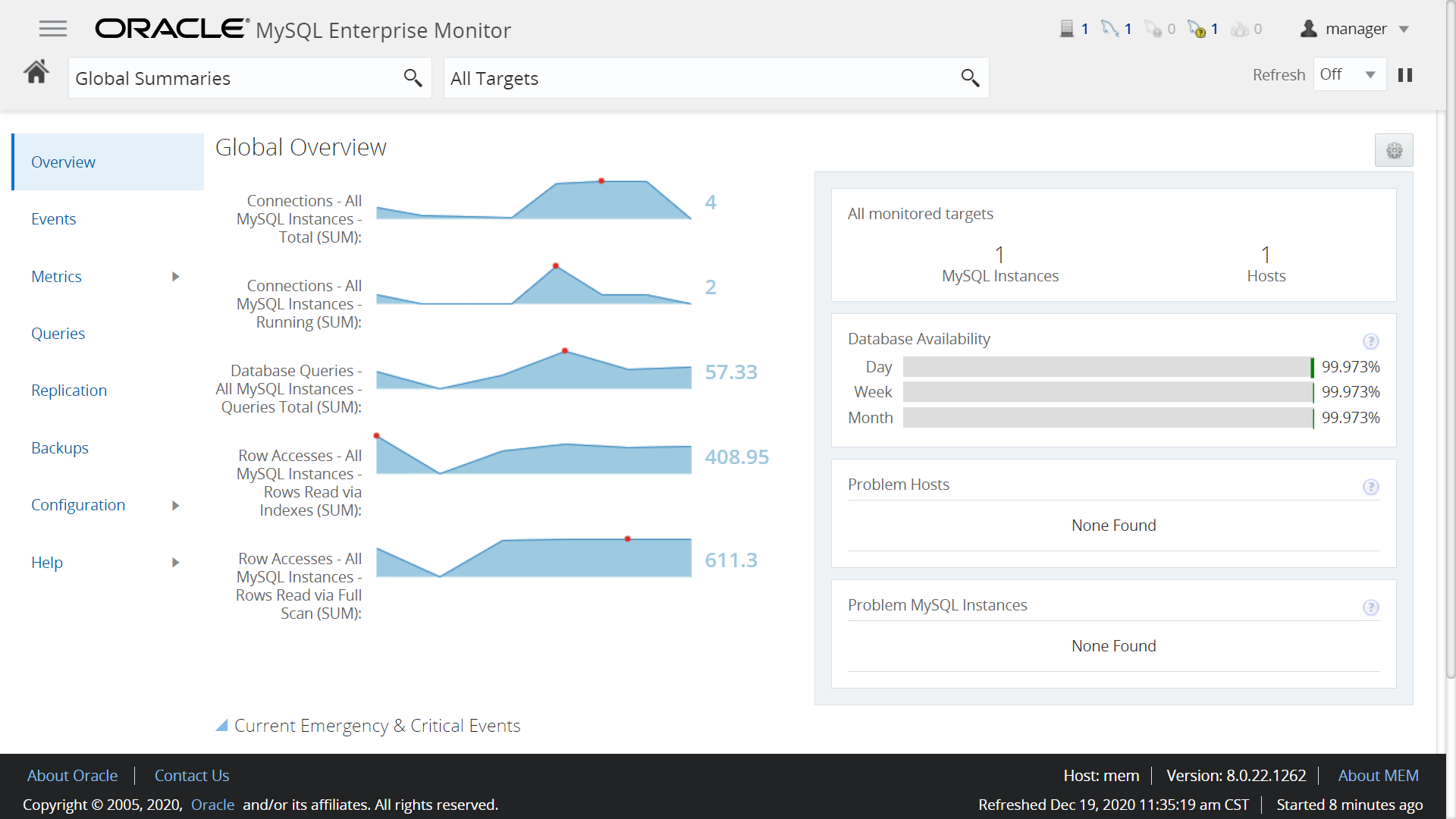Collapse Current Emergency & Critical Events section
This screenshot has width=1456, height=819.
[x=222, y=726]
